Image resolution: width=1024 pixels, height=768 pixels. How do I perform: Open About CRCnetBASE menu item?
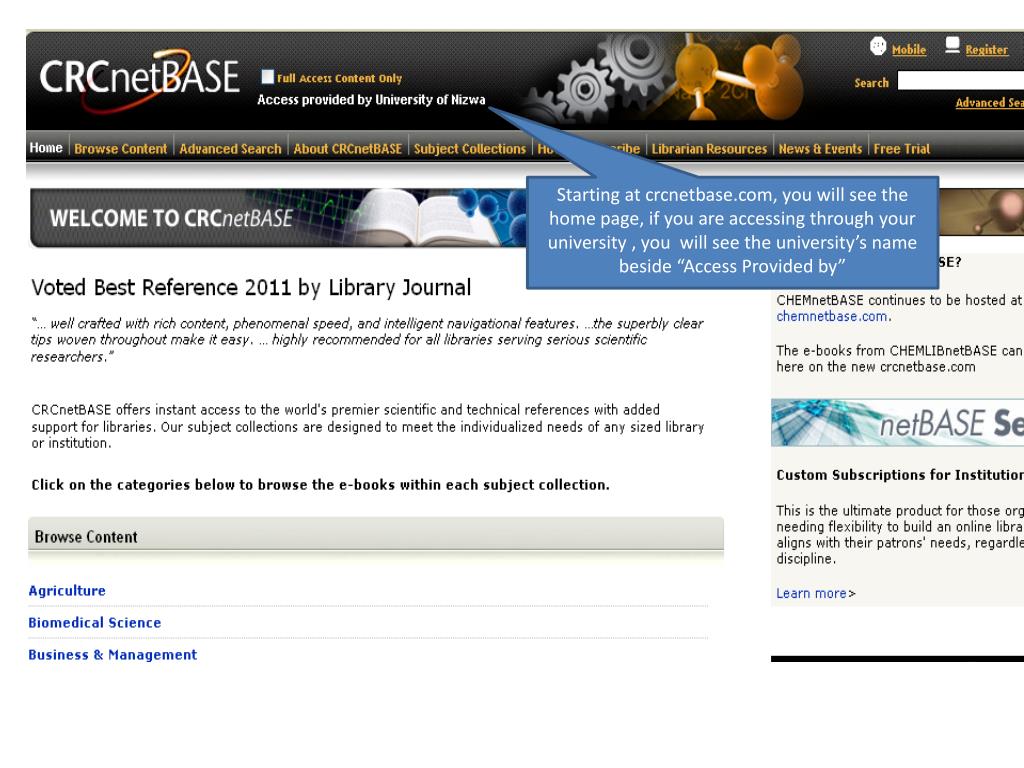[347, 149]
